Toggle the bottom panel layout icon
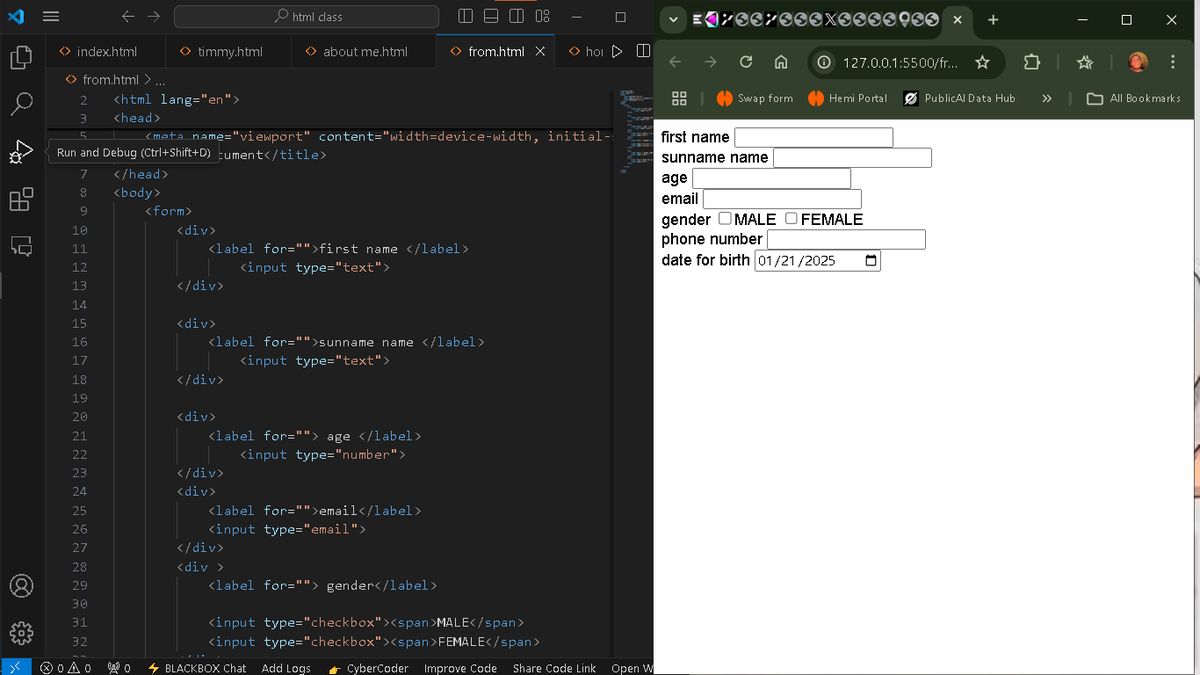 click(492, 17)
